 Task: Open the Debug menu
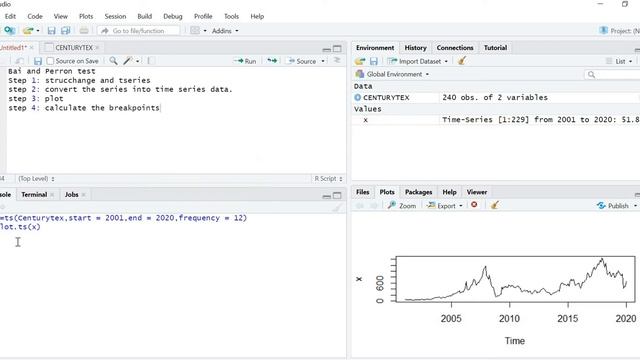tap(173, 16)
